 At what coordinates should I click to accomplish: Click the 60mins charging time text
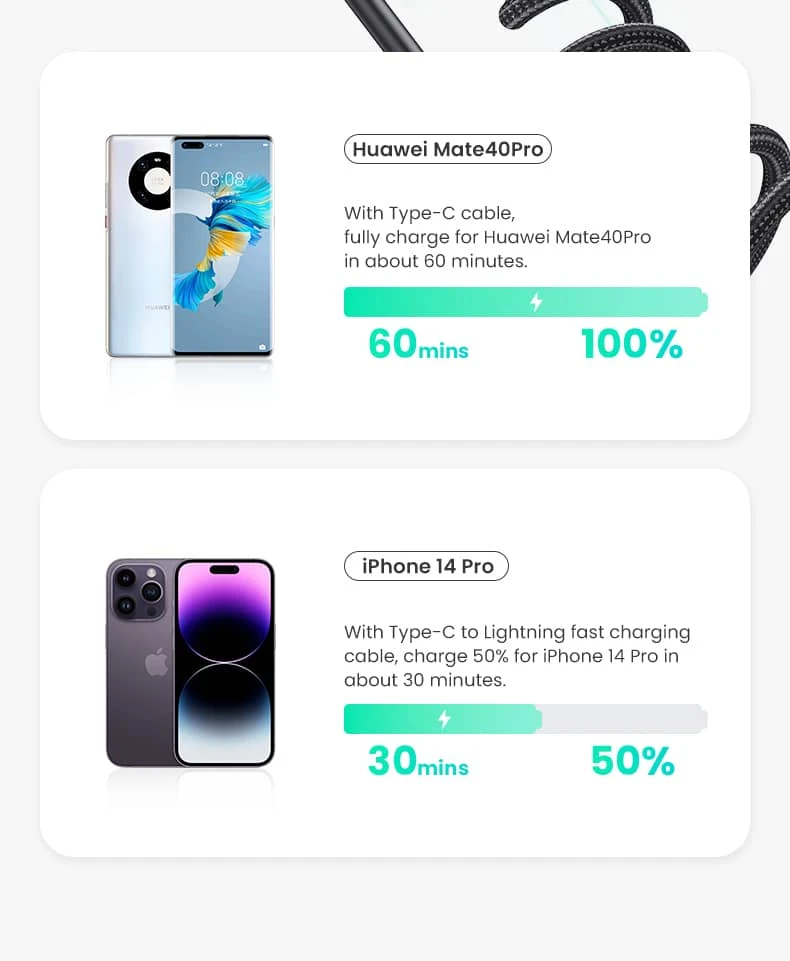point(418,344)
